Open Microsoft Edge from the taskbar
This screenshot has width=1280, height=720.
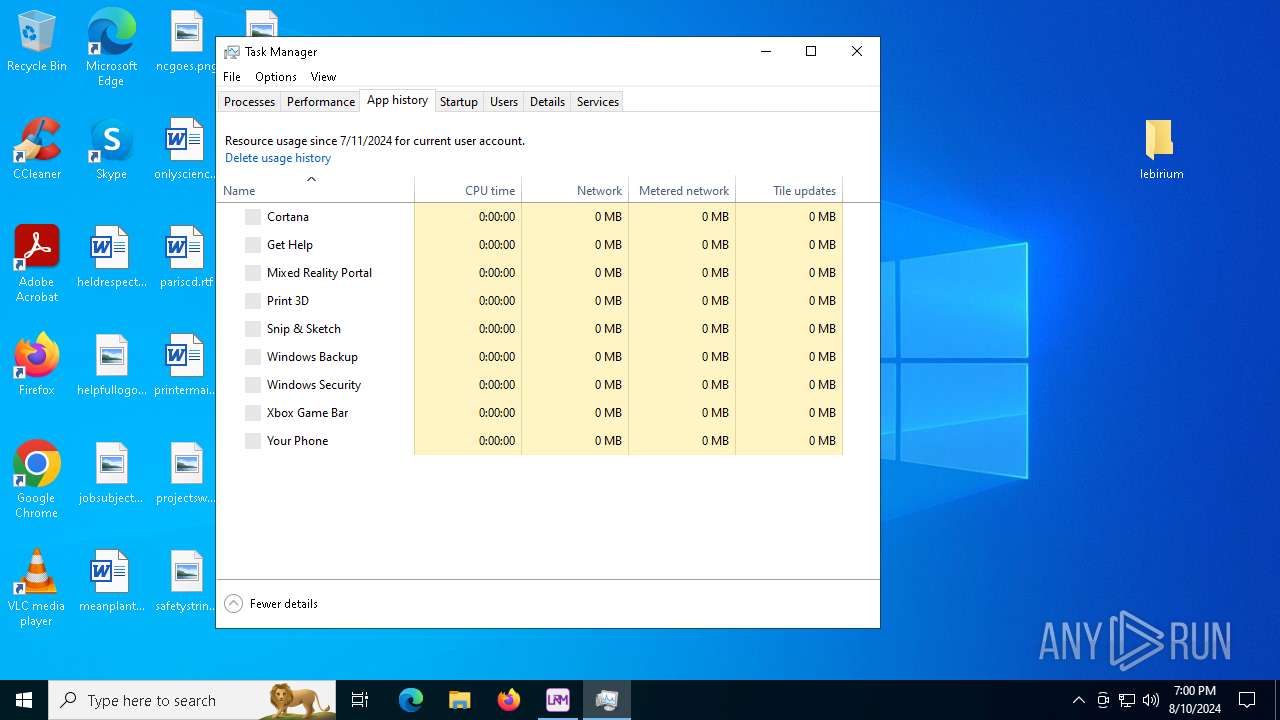411,700
